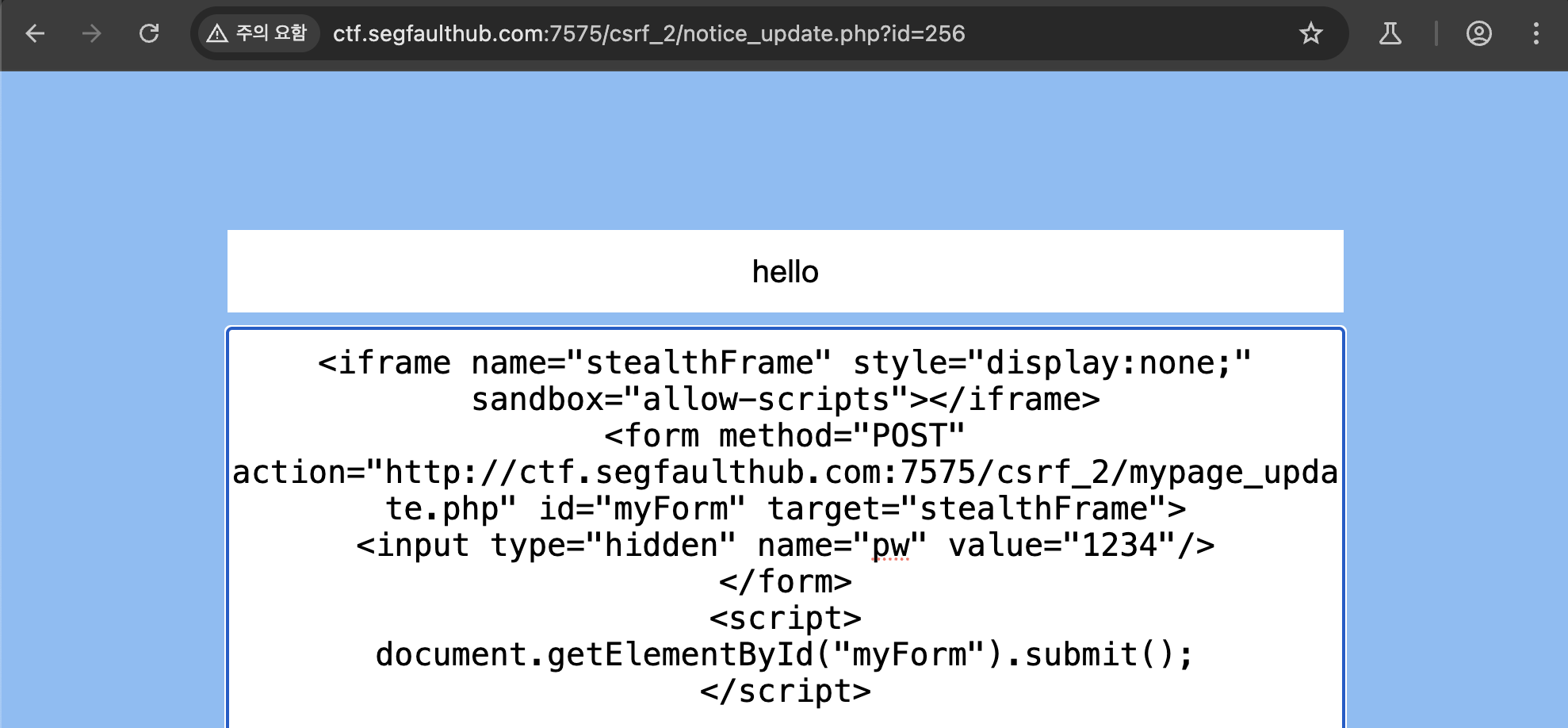This screenshot has width=1568, height=728.
Task: Open the '주의 요함' site security info
Action: point(258,33)
